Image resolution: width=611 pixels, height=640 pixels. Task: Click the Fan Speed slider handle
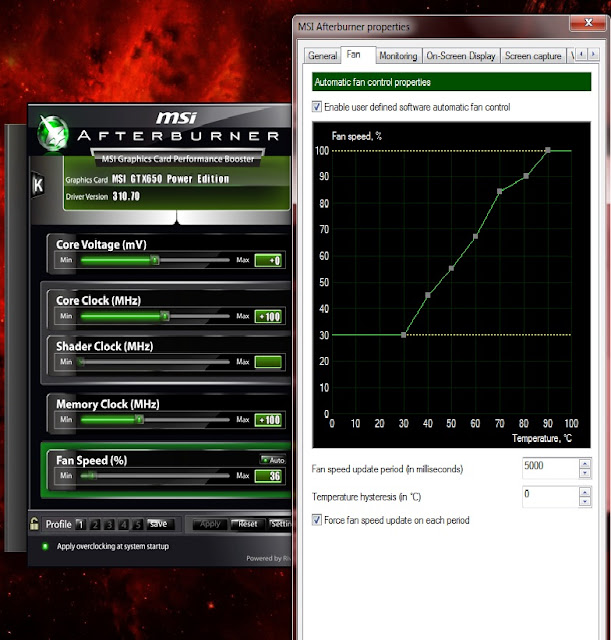coord(93,476)
